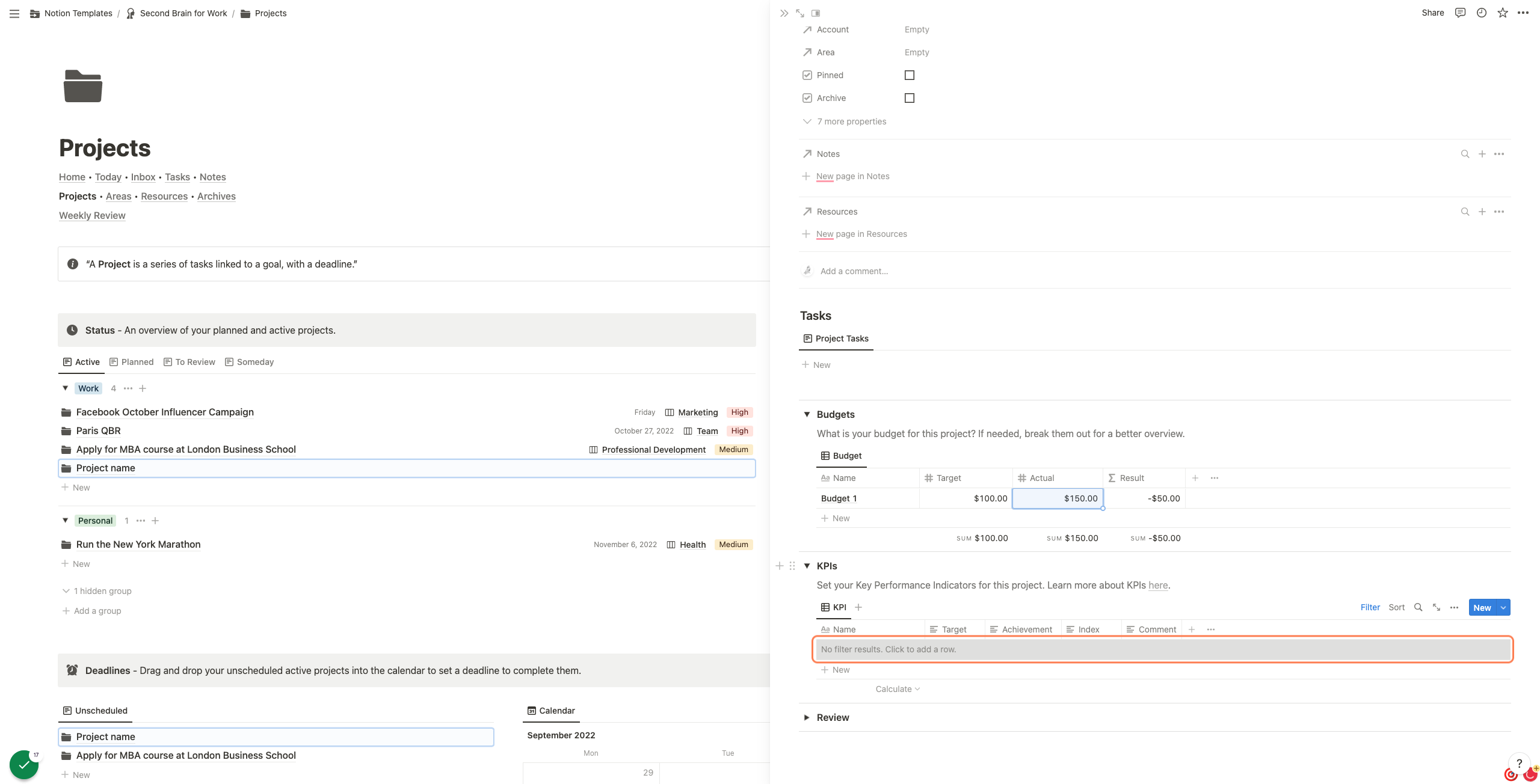The image size is (1540, 784).
Task: Open the page options three-dot menu
Action: [1523, 13]
